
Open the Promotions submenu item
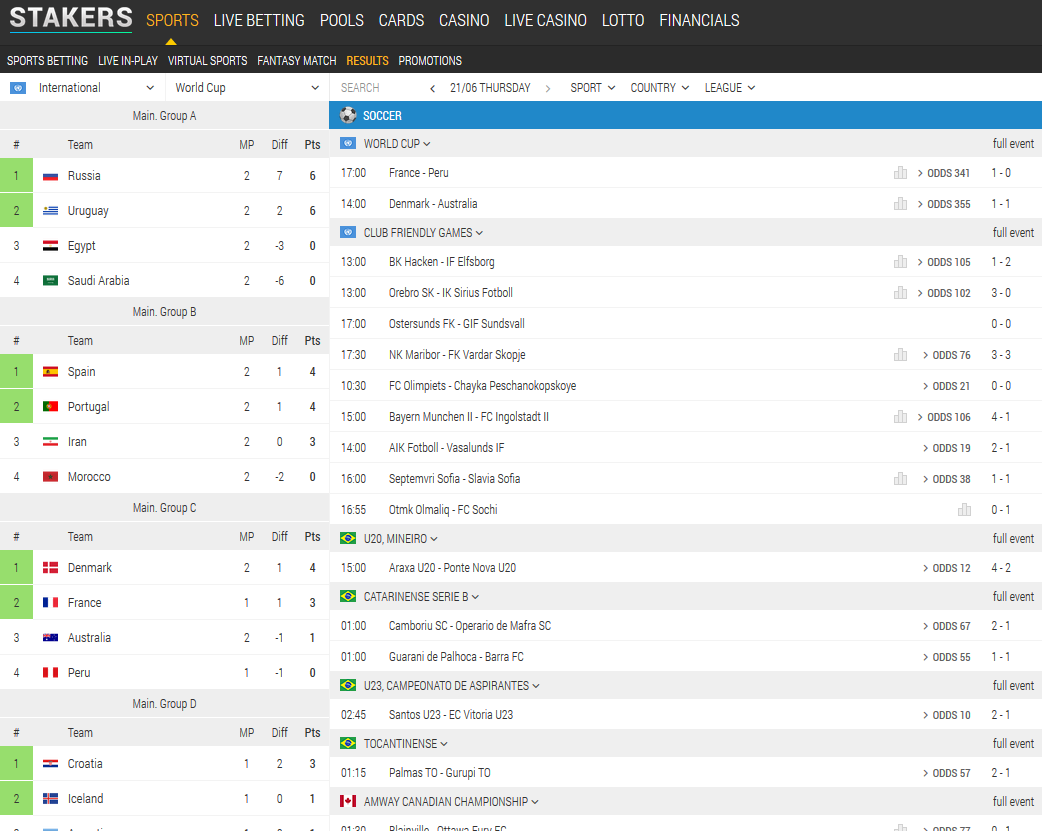[430, 61]
